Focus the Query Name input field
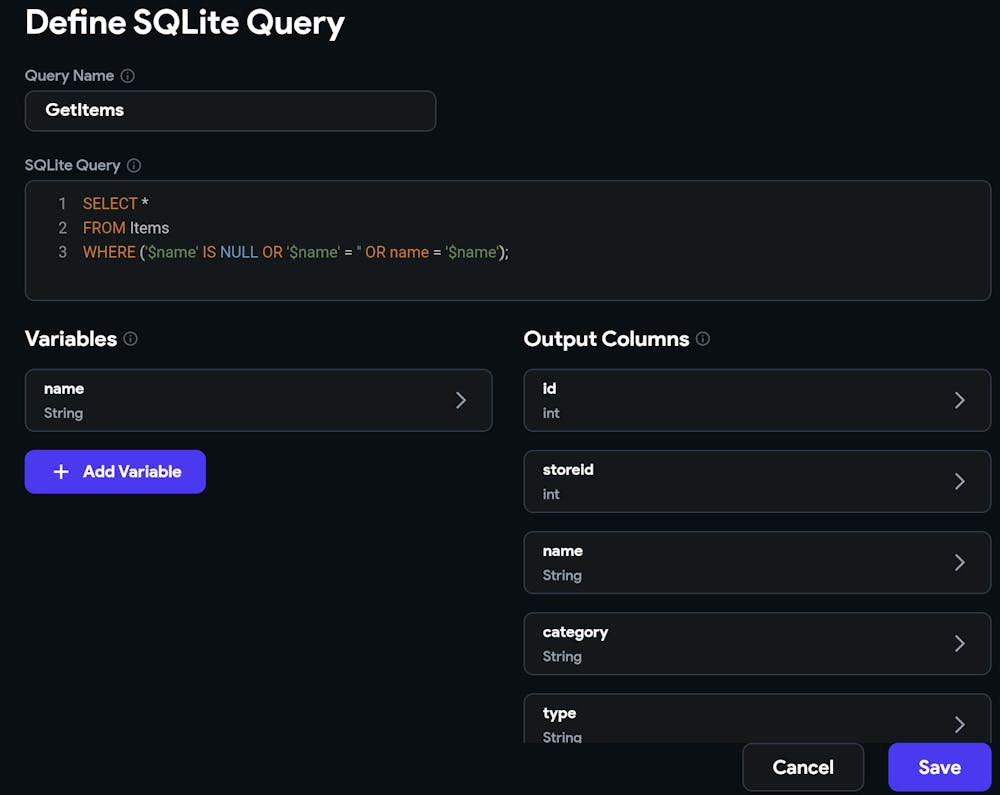This screenshot has width=1000, height=795. point(230,111)
